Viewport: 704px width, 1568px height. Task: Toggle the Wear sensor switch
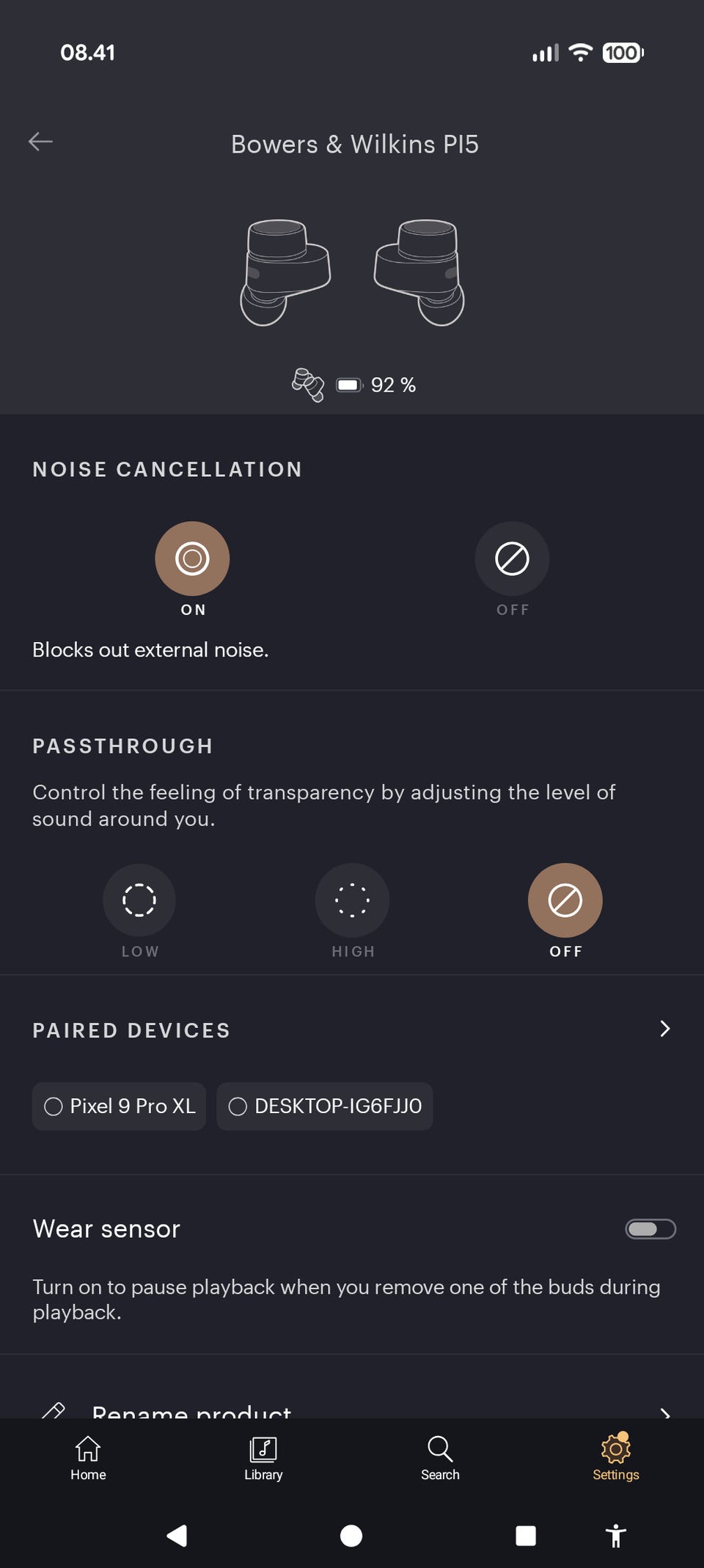point(650,1229)
